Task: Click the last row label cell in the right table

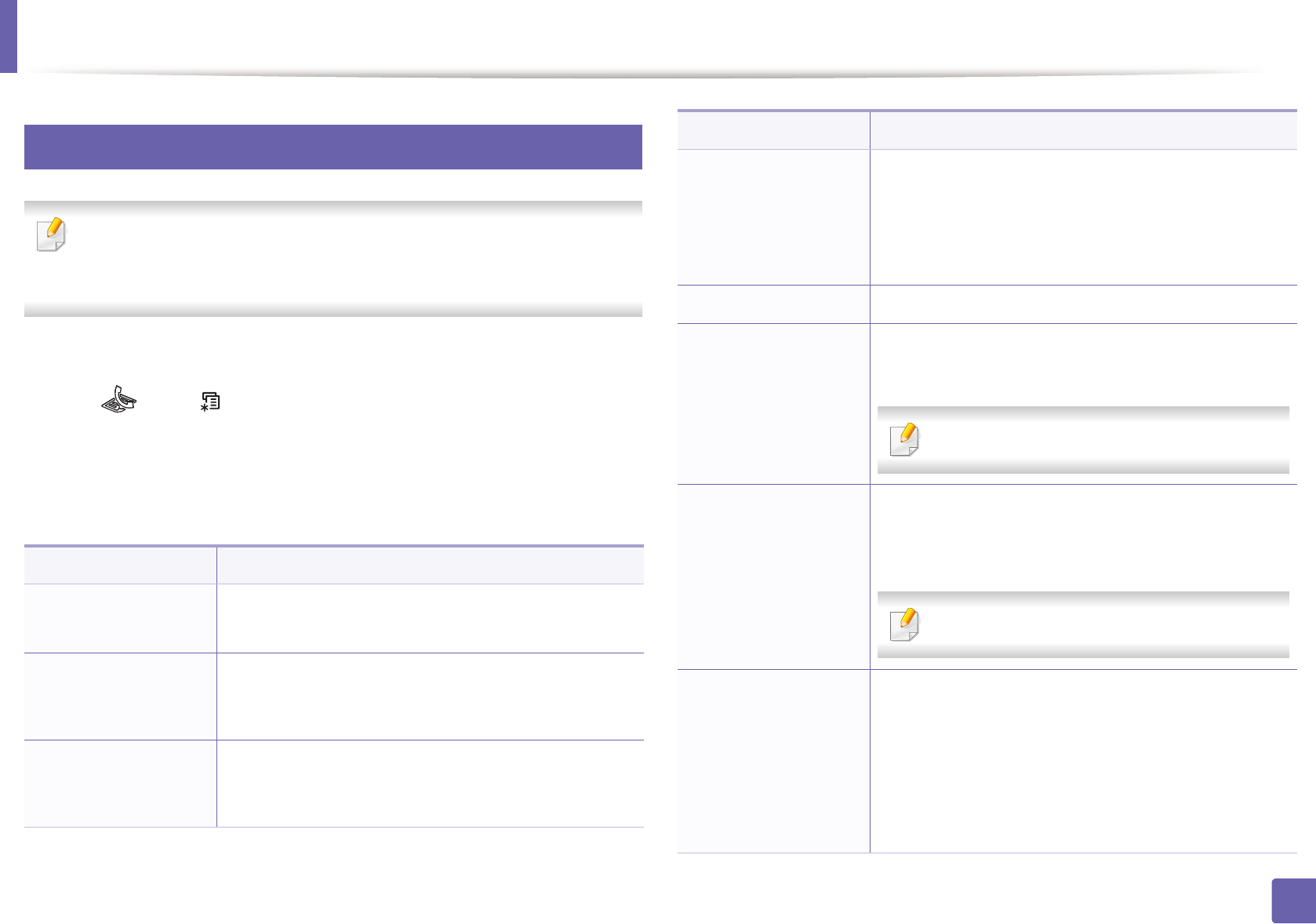Action: [x=773, y=761]
